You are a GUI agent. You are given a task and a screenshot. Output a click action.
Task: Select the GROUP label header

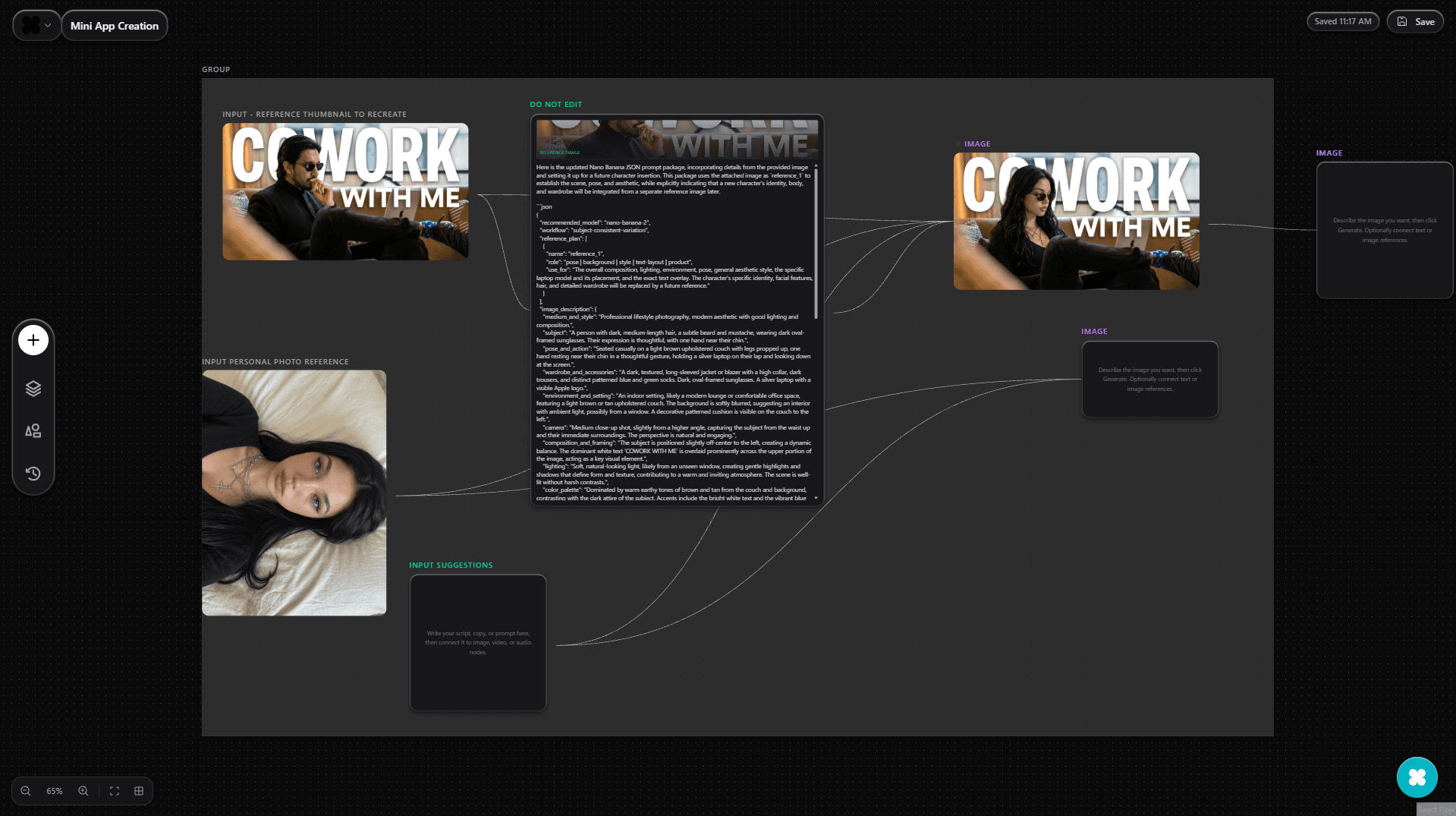point(215,69)
